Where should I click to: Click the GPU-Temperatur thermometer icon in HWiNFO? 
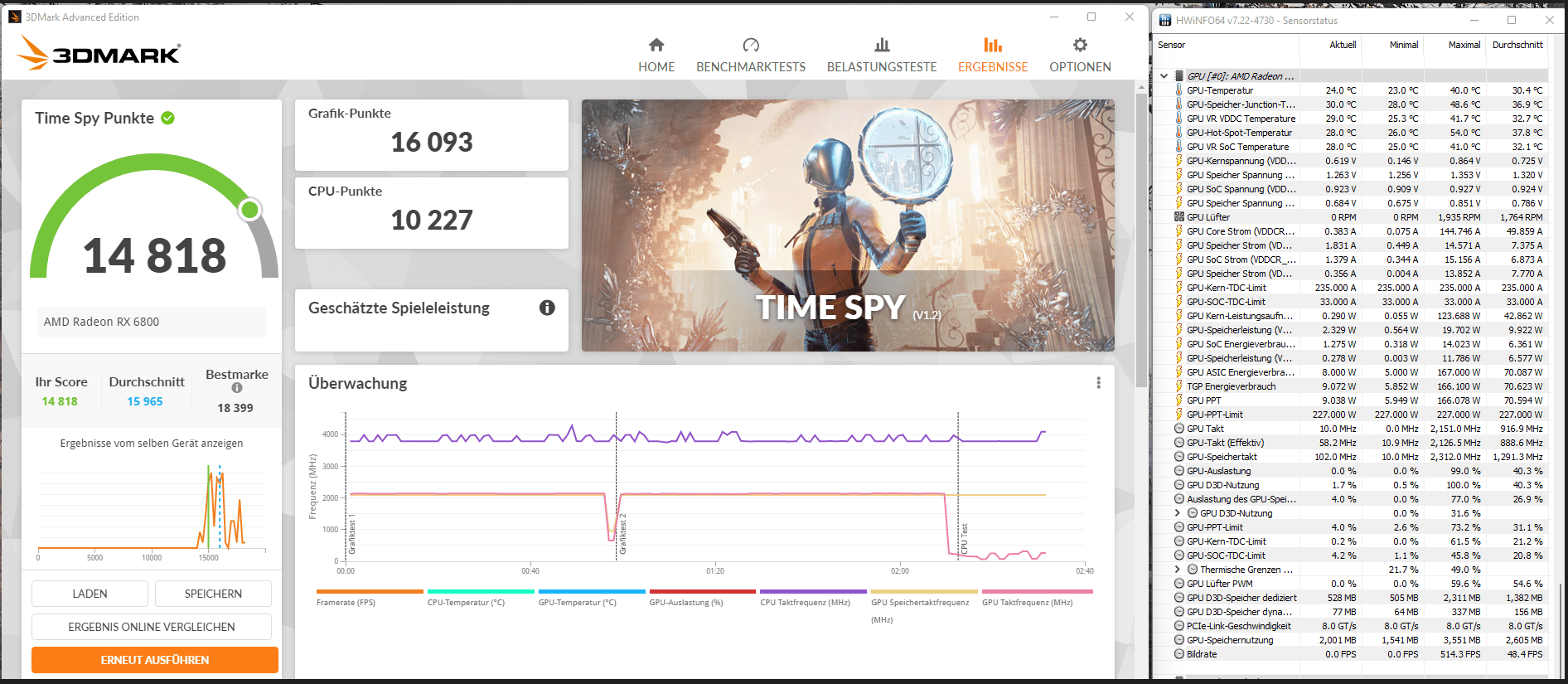tap(1179, 90)
